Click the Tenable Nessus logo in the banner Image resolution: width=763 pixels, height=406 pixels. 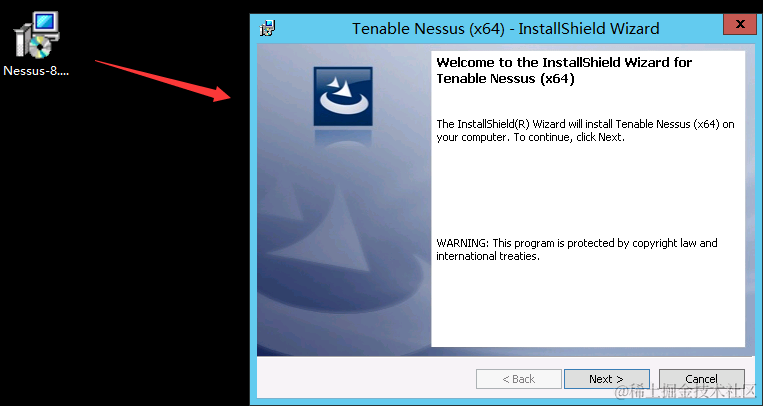[343, 96]
